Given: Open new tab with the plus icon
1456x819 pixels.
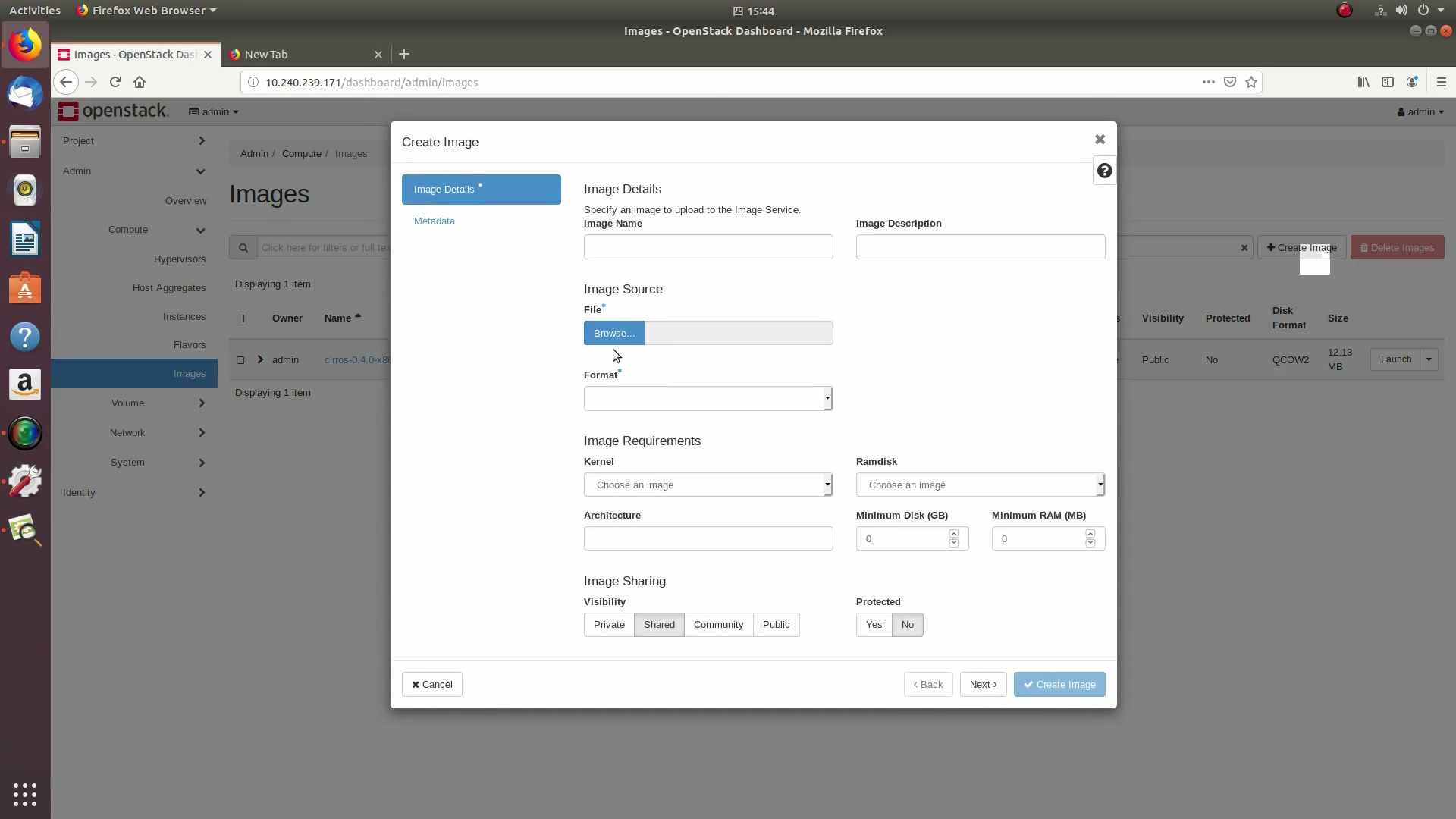Looking at the screenshot, I should pos(404,54).
